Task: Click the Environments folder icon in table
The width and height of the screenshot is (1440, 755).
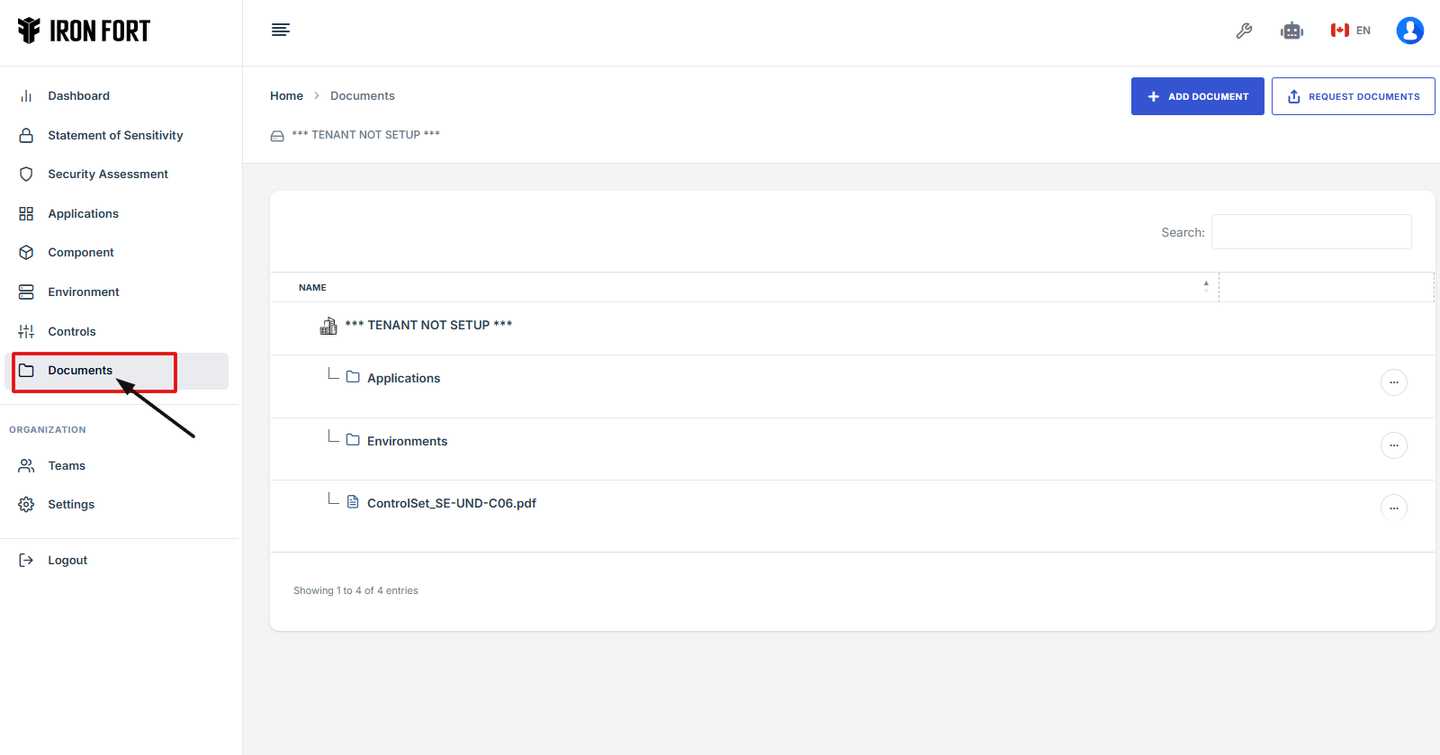Action: tap(353, 440)
